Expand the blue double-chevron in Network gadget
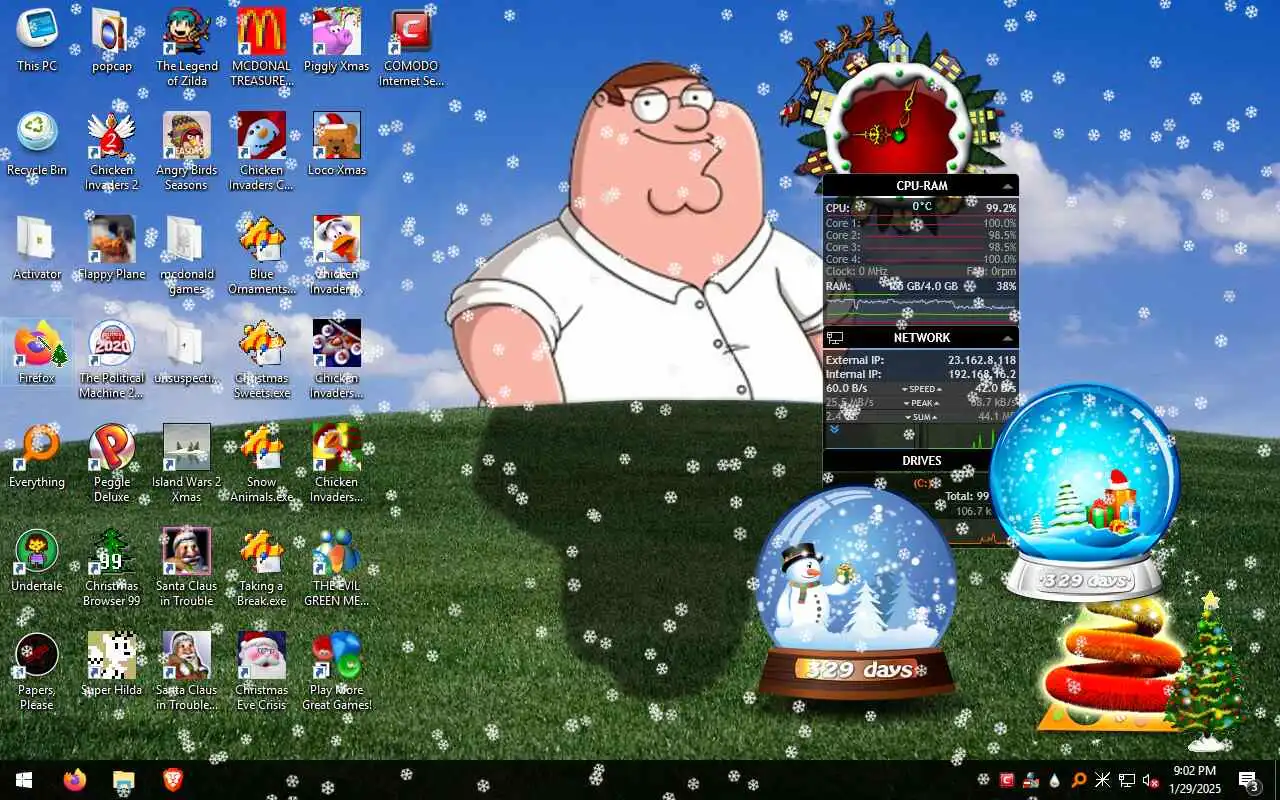 pos(834,429)
